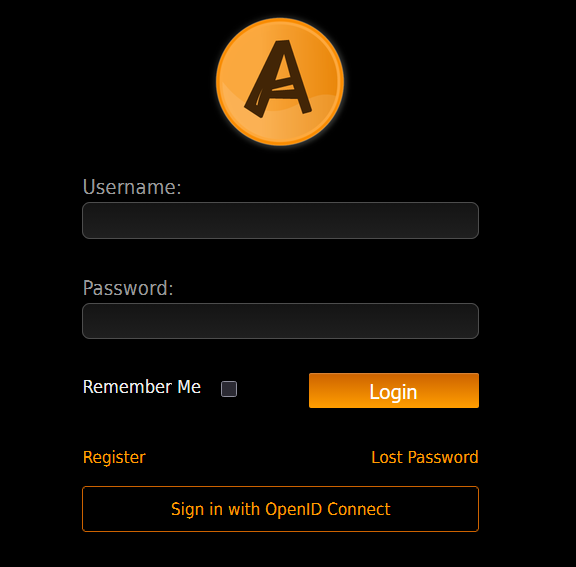The image size is (576, 567).
Task: Click the Remember Me label text
Action: pyautogui.click(x=142, y=387)
